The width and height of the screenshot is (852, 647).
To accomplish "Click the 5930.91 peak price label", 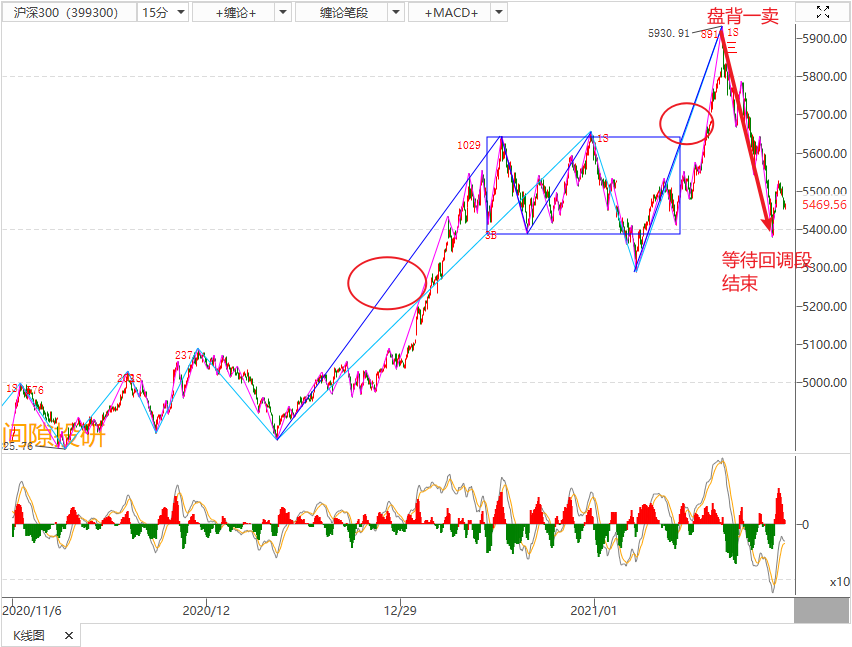I will [669, 34].
